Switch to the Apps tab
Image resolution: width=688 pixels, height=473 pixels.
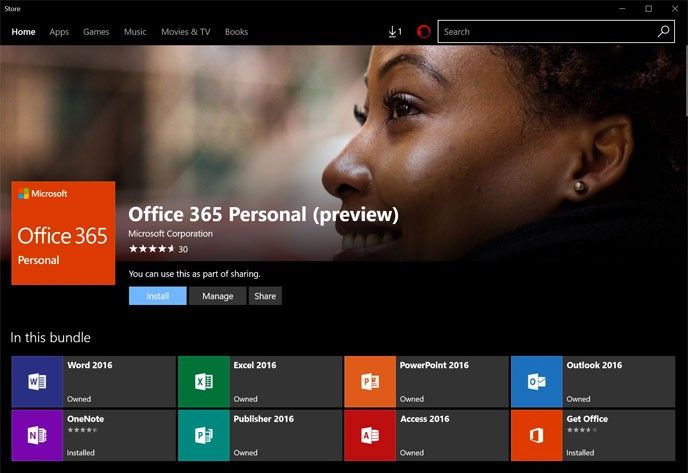[x=59, y=32]
